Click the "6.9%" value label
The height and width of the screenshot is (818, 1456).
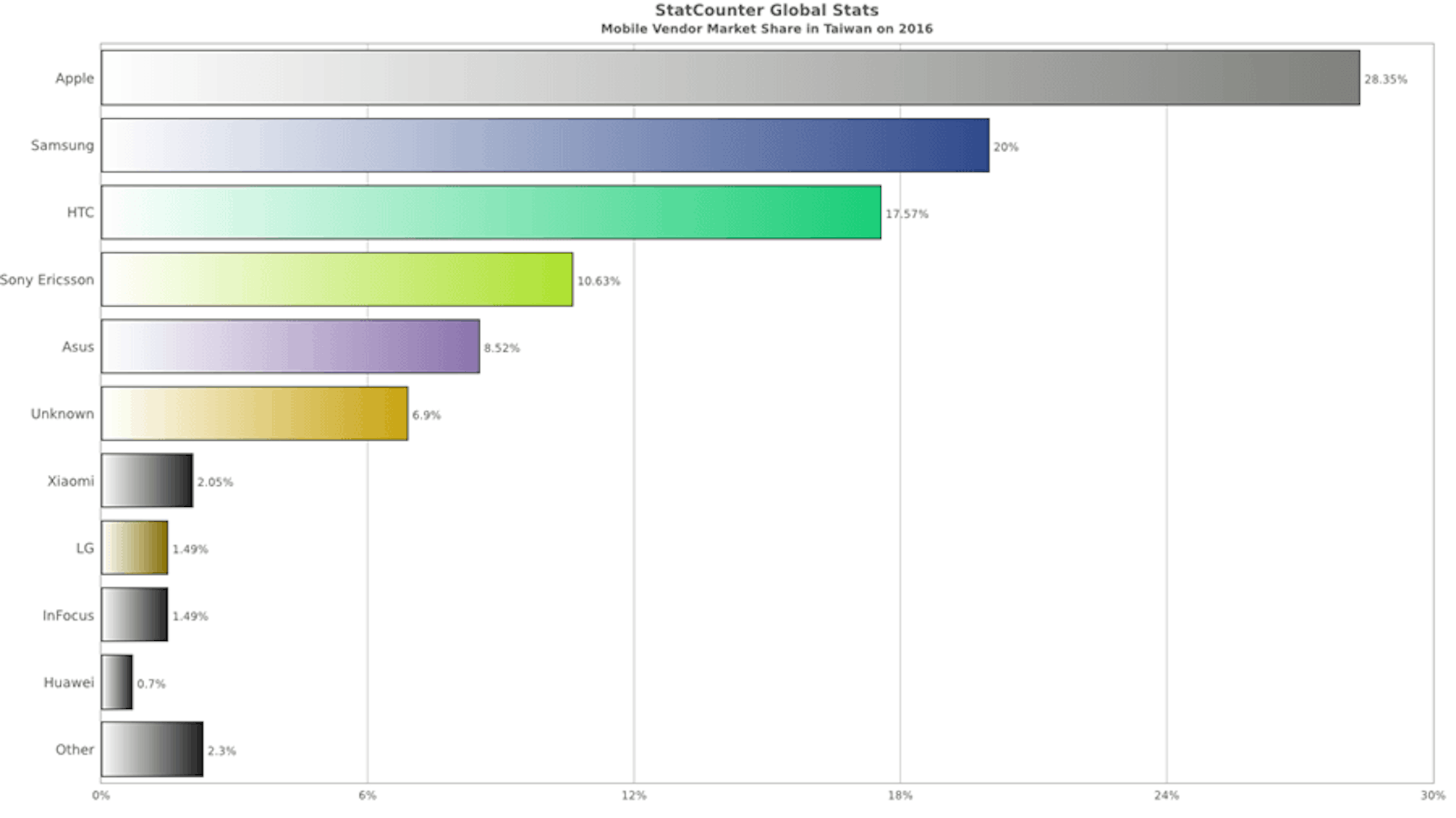coord(426,415)
